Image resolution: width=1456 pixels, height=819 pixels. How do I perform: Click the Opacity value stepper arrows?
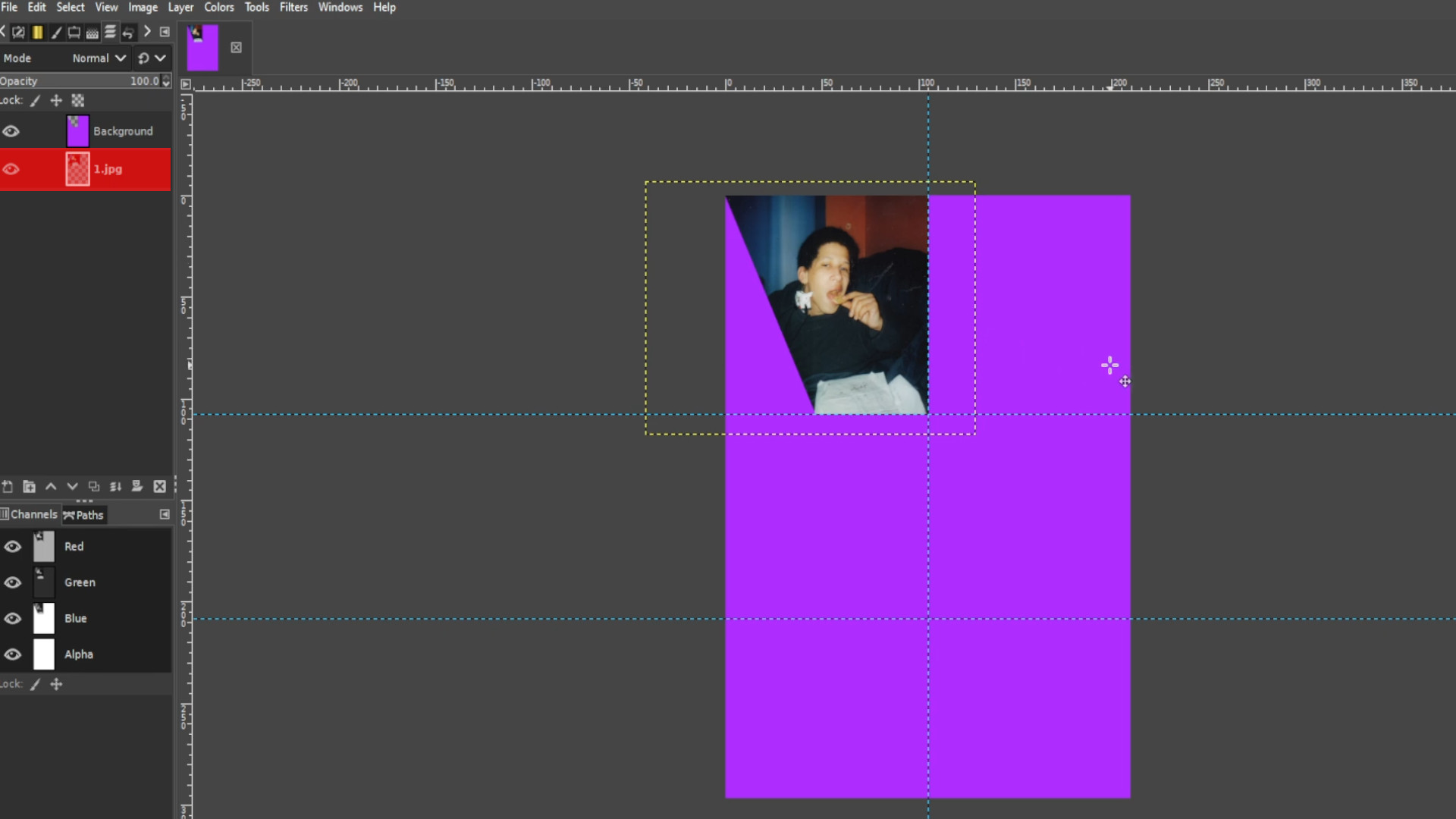(166, 81)
